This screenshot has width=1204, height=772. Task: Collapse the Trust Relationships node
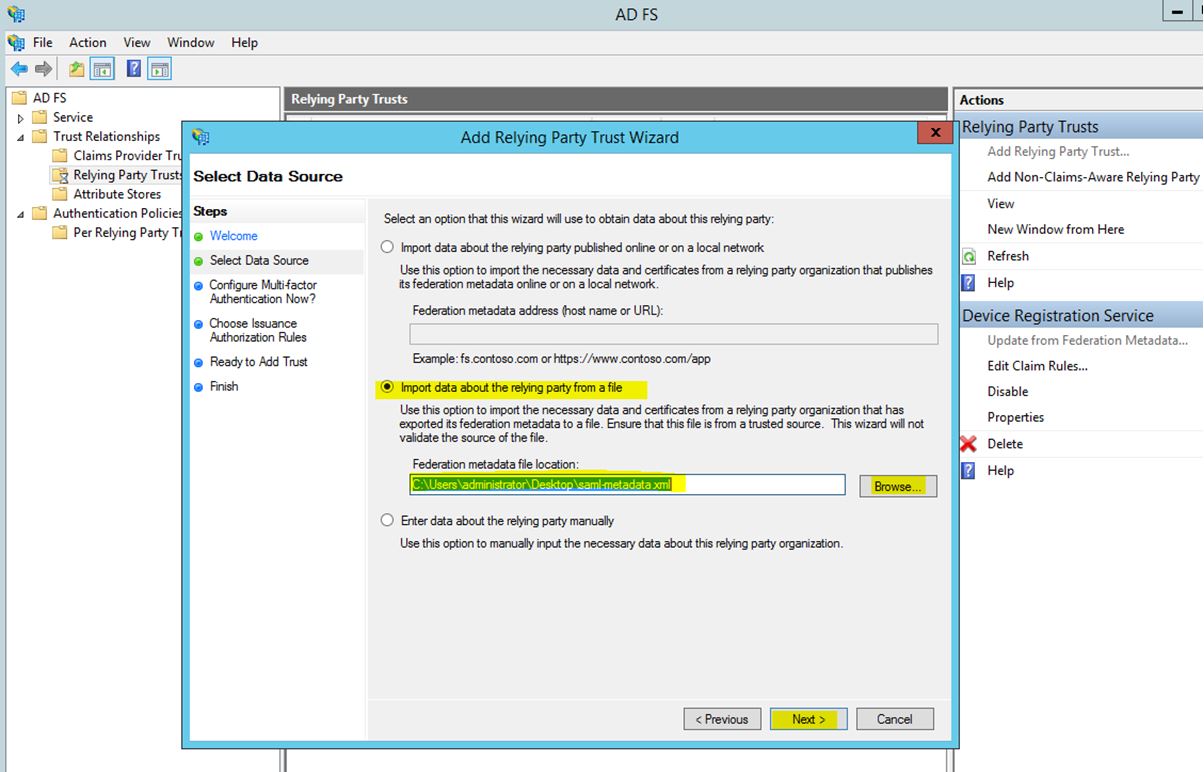tap(21, 137)
